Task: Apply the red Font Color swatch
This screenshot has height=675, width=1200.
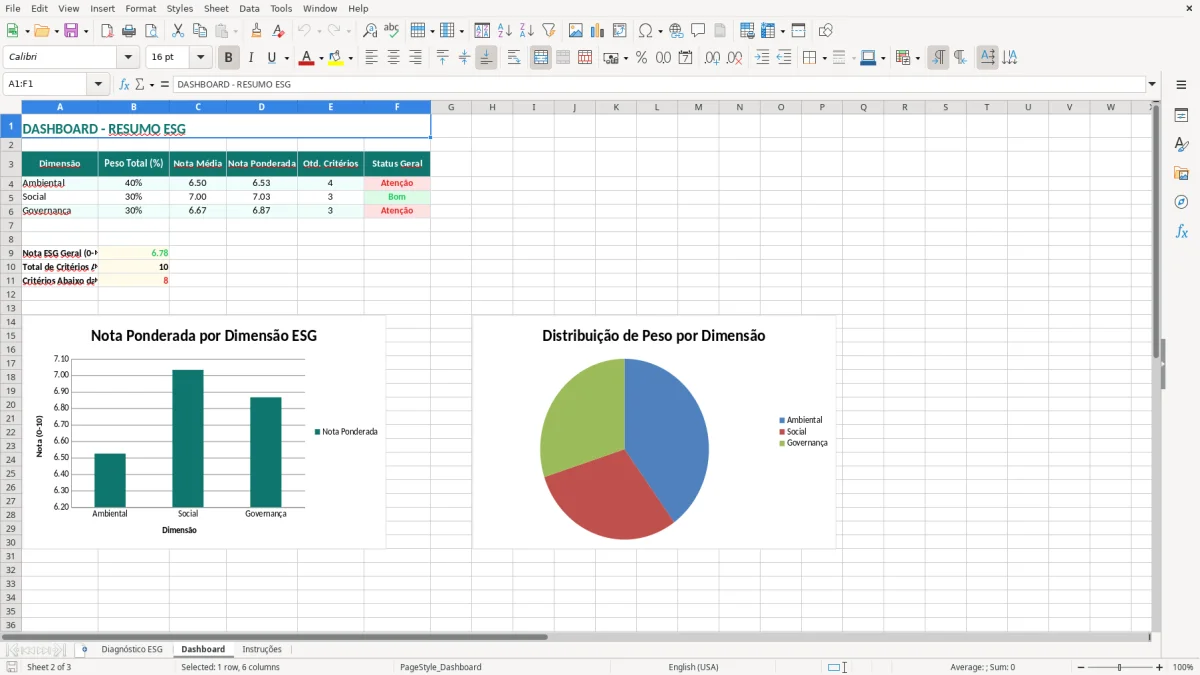Action: [x=307, y=58]
